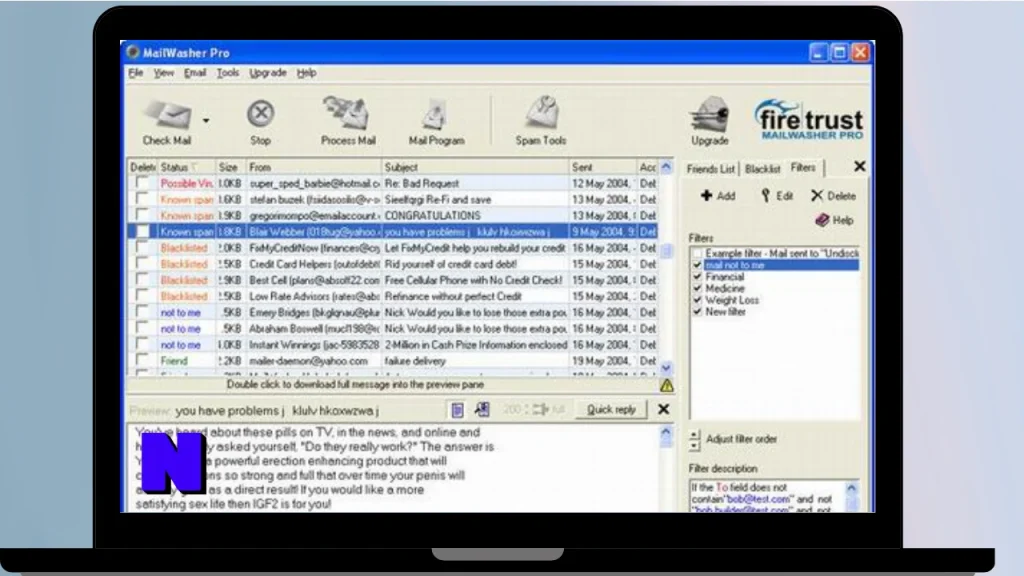Tick delete checkbox for mailer-daemon email
The height and width of the screenshot is (576, 1024).
click(142, 360)
